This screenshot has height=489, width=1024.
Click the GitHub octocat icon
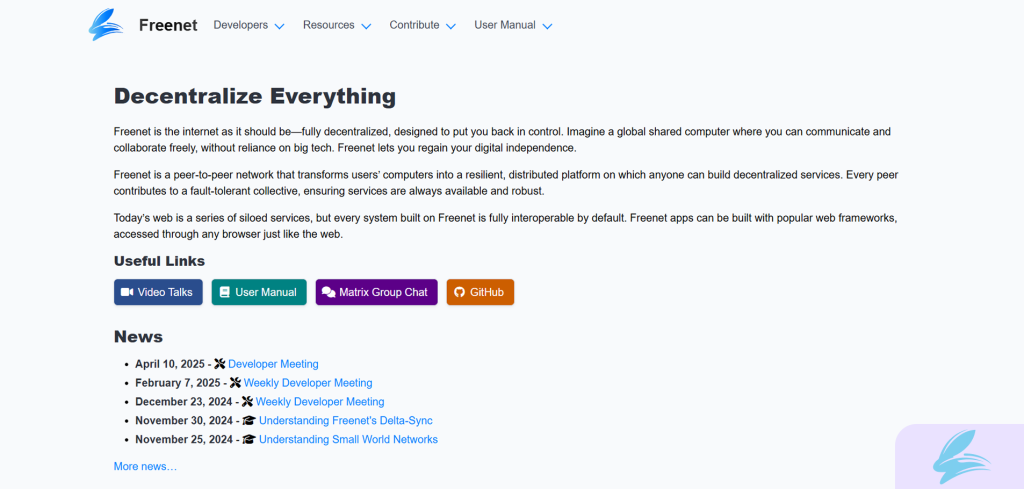click(460, 292)
